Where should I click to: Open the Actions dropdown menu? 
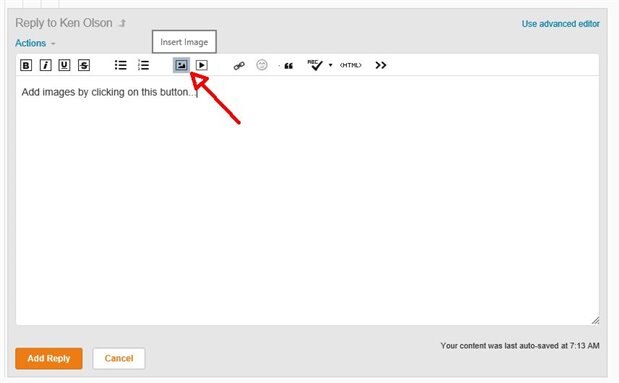(35, 43)
